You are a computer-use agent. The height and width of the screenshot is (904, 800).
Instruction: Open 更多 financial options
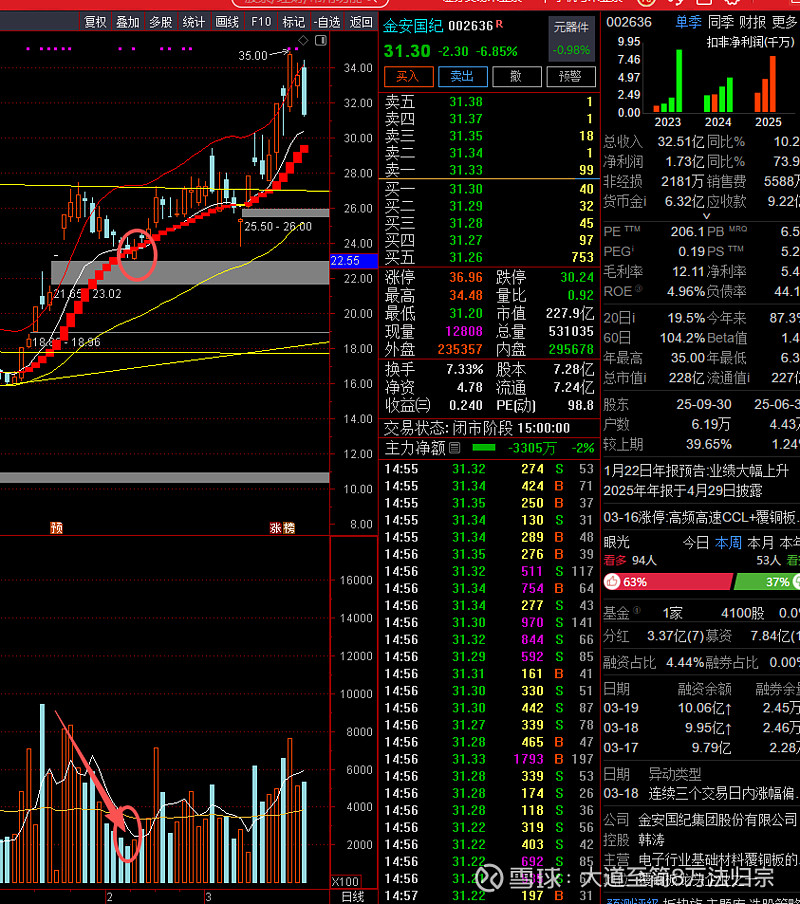[784, 22]
